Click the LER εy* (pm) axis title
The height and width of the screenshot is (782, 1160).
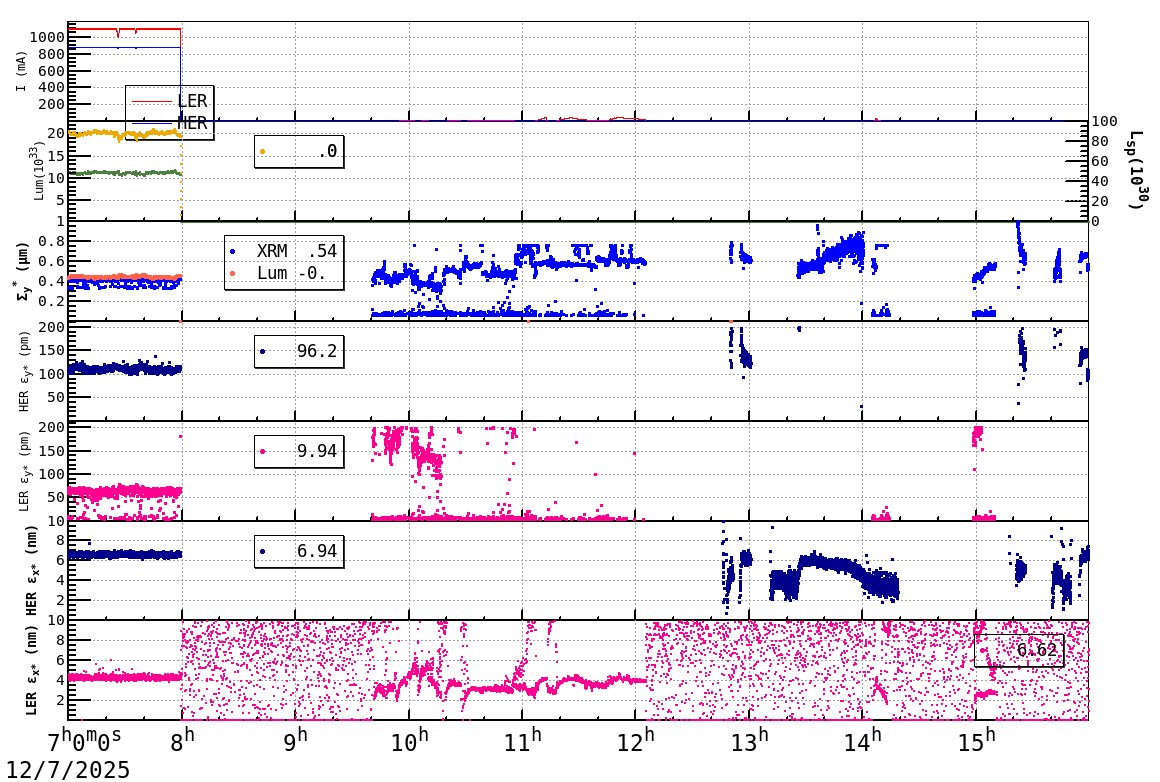pos(24,471)
